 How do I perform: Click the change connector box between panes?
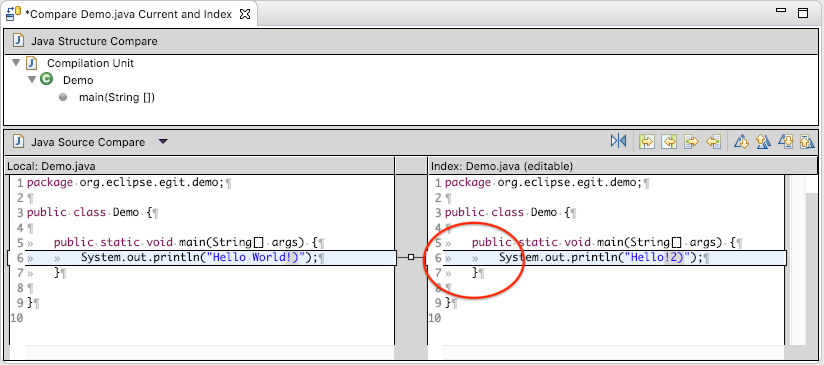[x=411, y=257]
